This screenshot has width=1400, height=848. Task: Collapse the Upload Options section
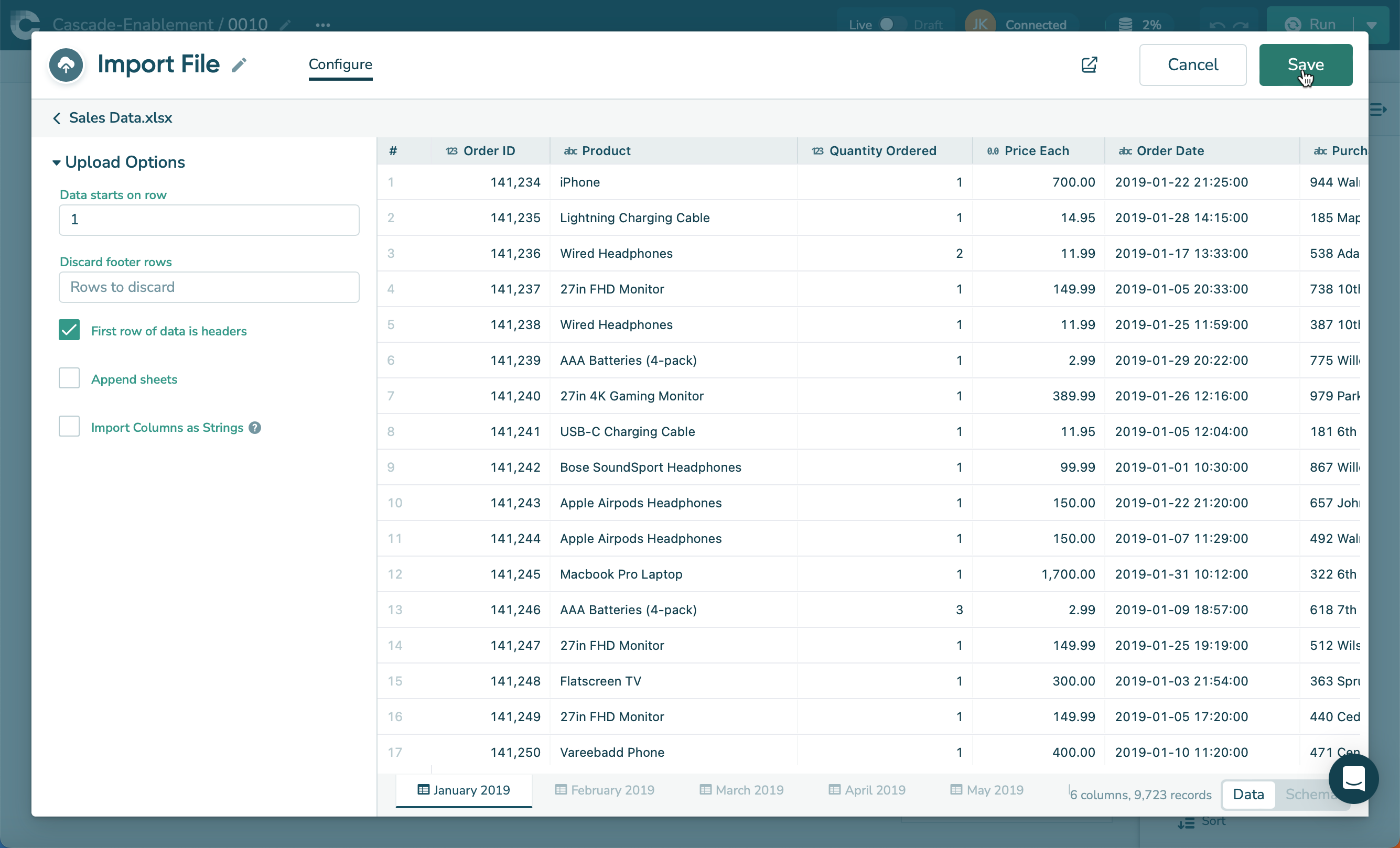click(56, 162)
